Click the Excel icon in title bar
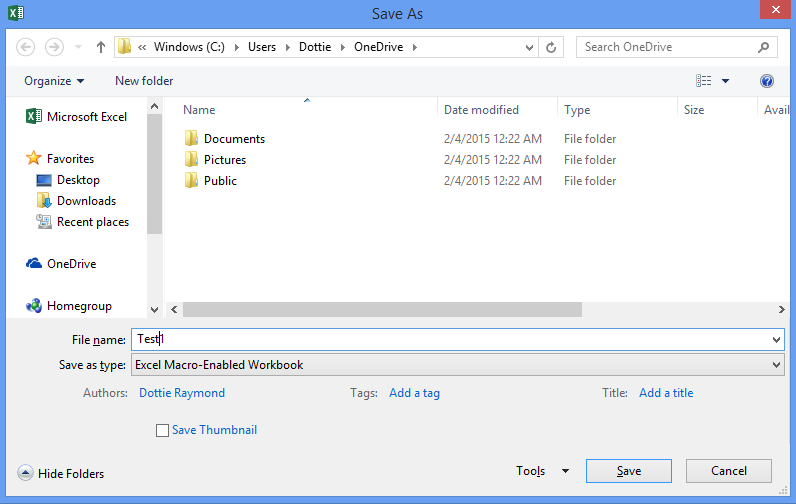Viewport: 796px width, 504px height. click(x=16, y=13)
